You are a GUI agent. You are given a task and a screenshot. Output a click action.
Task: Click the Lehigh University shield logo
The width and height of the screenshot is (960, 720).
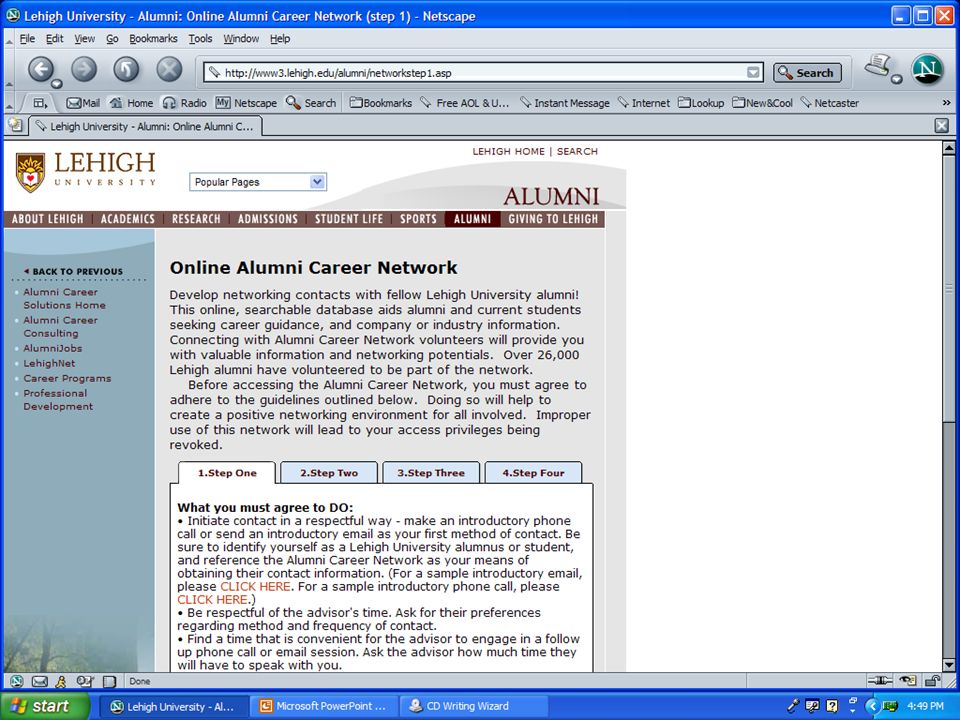click(30, 172)
